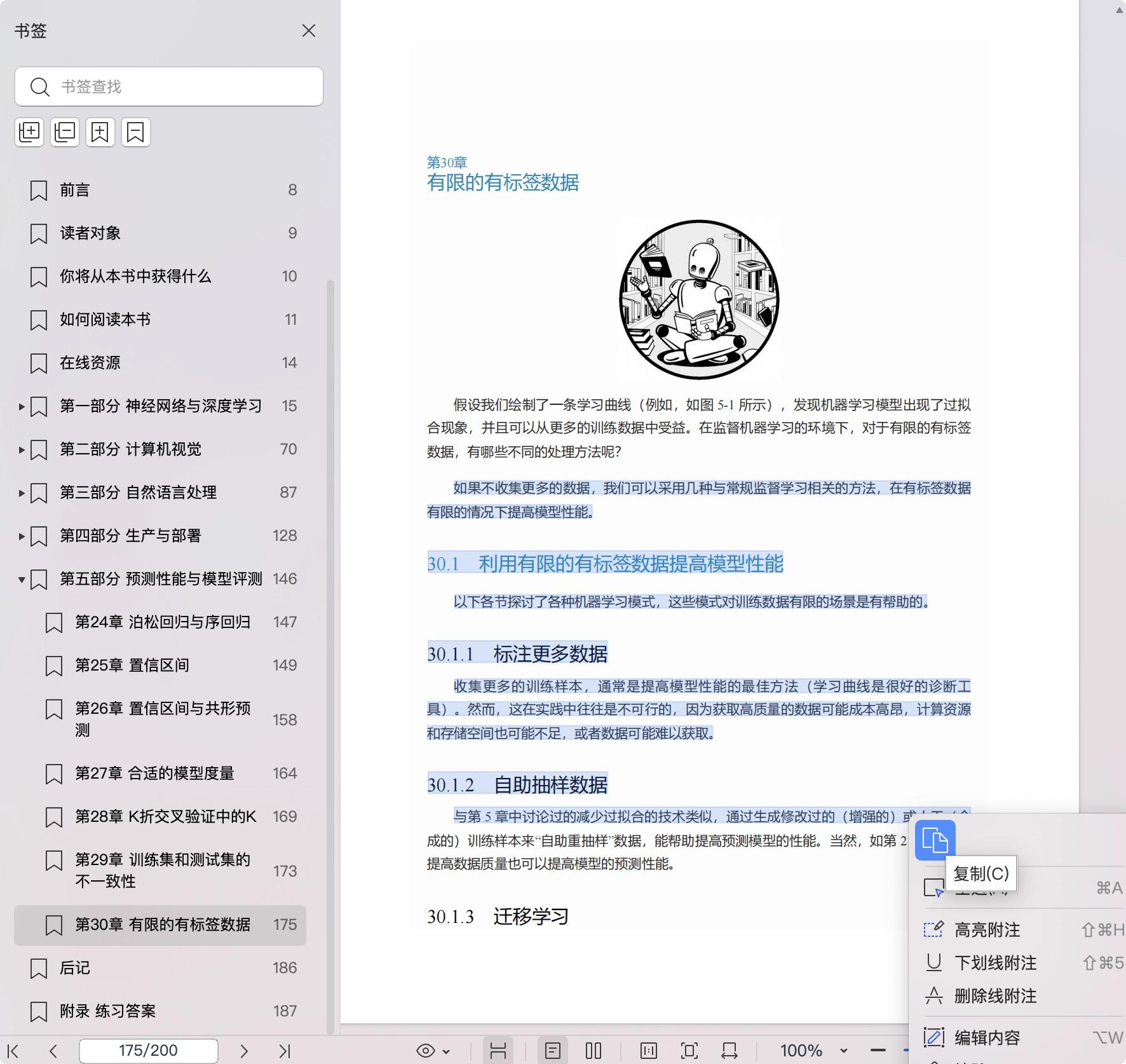Jump to the first page
Viewport: 1126px width, 1064px height.
[13, 1051]
